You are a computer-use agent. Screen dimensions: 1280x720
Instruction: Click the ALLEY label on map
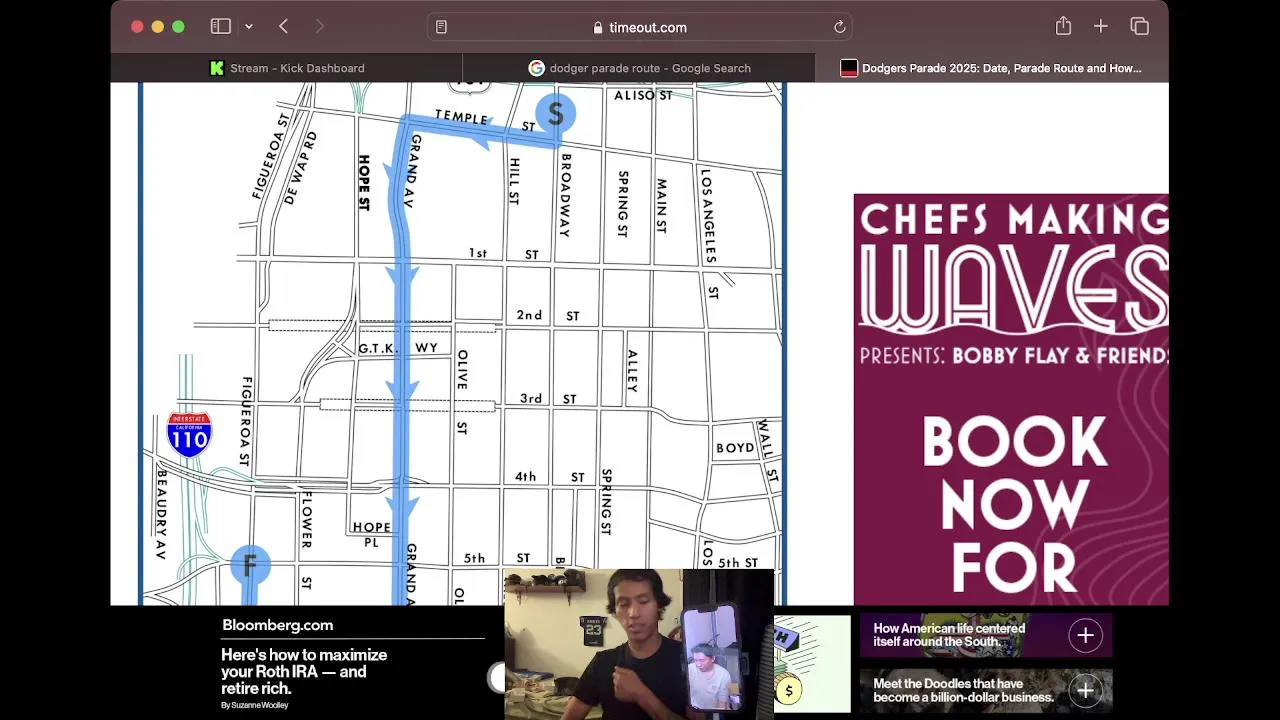(x=632, y=370)
